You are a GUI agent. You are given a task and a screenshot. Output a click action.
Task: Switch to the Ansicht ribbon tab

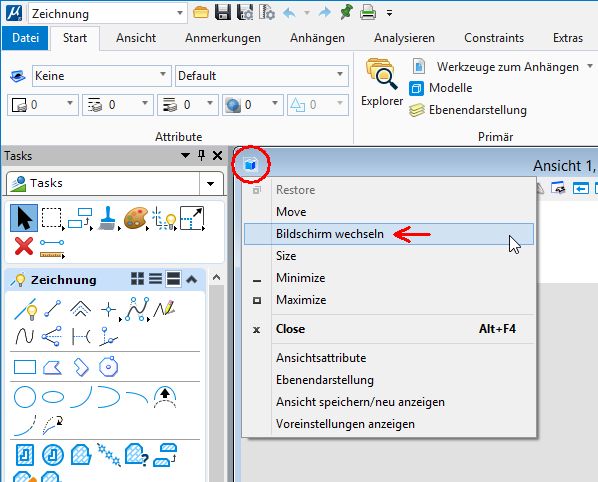pos(136,38)
